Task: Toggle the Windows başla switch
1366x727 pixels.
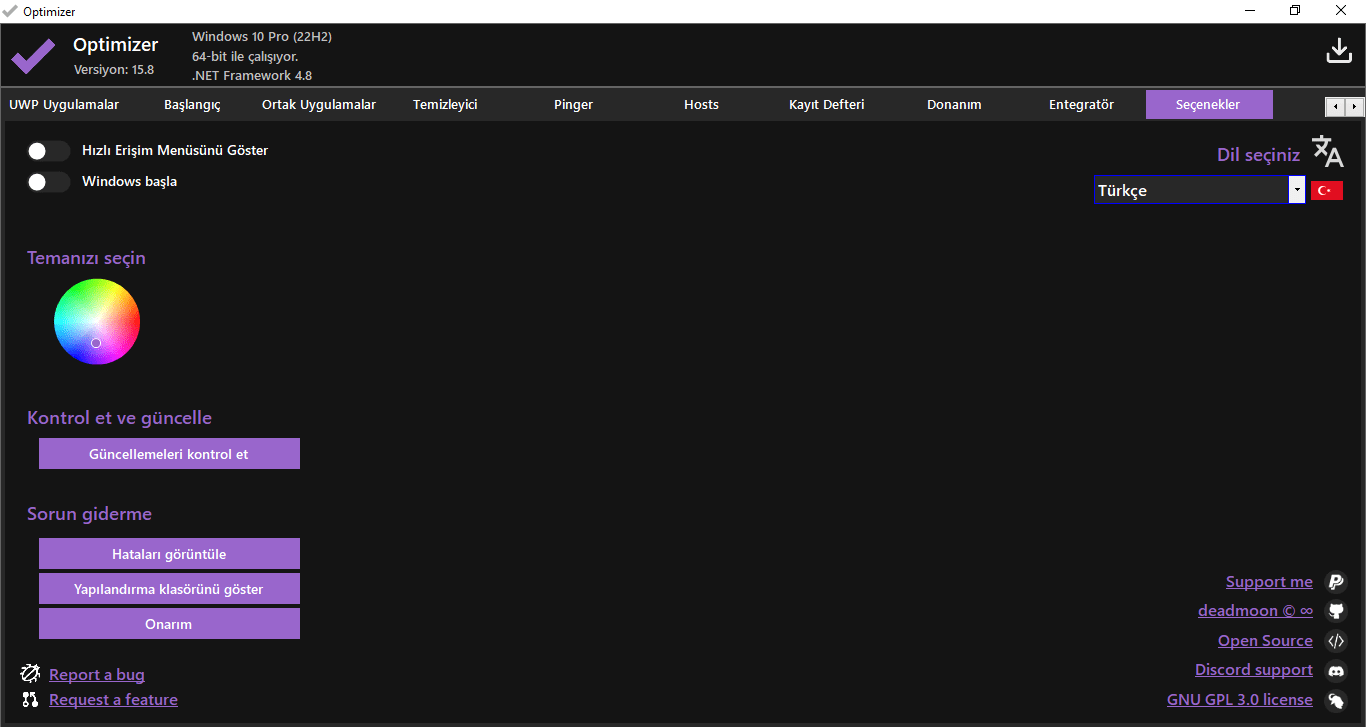Action: pos(48,182)
